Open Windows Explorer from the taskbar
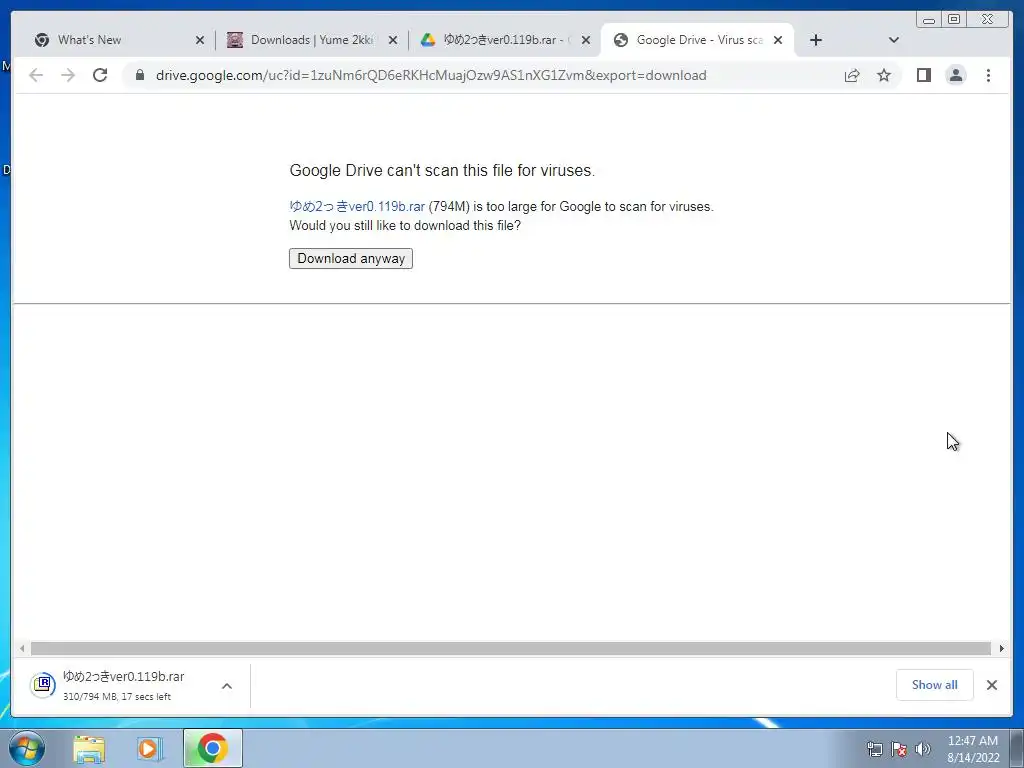The width and height of the screenshot is (1024, 768). coord(89,748)
